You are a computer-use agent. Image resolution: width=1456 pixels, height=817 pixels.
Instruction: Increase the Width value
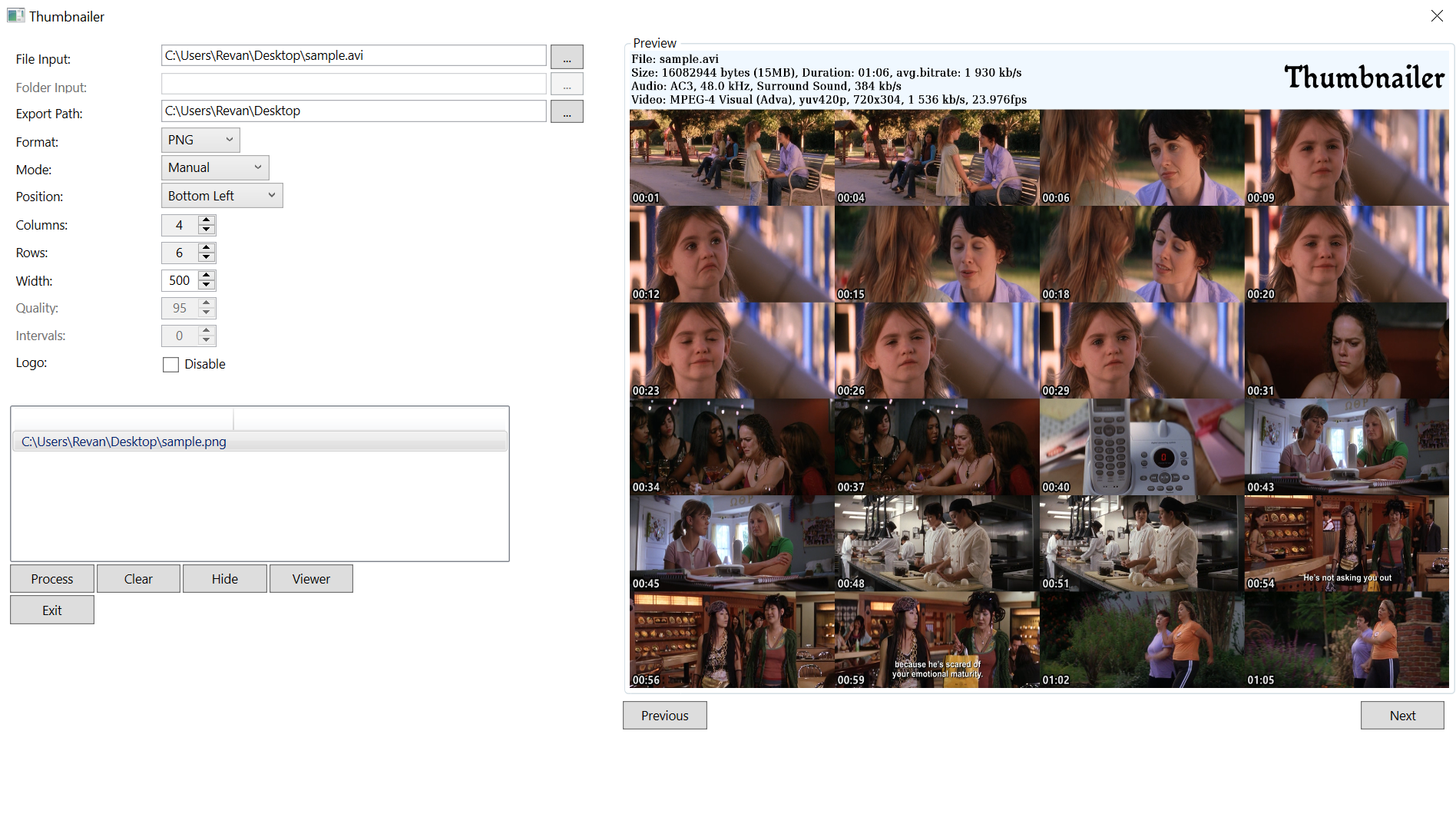coord(206,276)
